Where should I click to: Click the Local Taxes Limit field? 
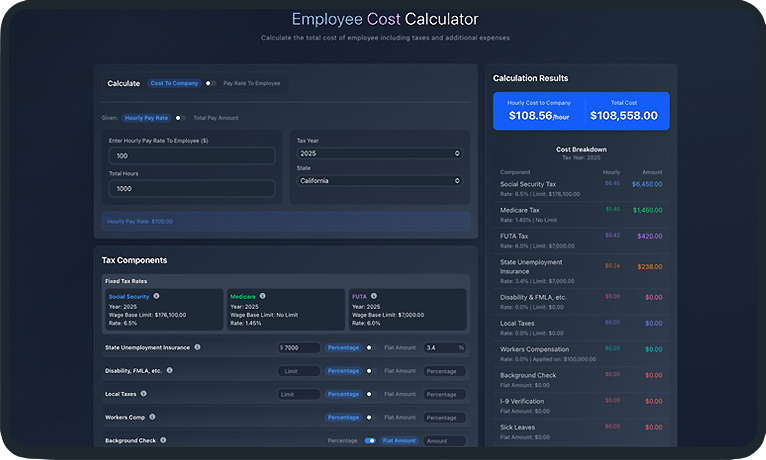[298, 394]
